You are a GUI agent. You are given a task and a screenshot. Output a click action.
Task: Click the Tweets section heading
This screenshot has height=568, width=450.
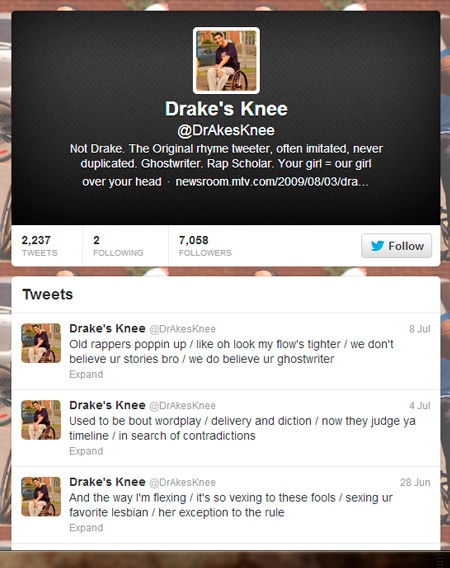(47, 294)
